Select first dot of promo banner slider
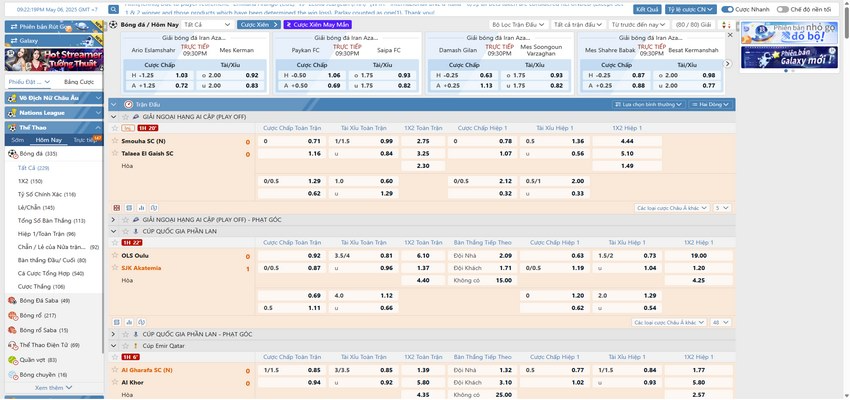This screenshot has height=400, width=850. (x=785, y=70)
